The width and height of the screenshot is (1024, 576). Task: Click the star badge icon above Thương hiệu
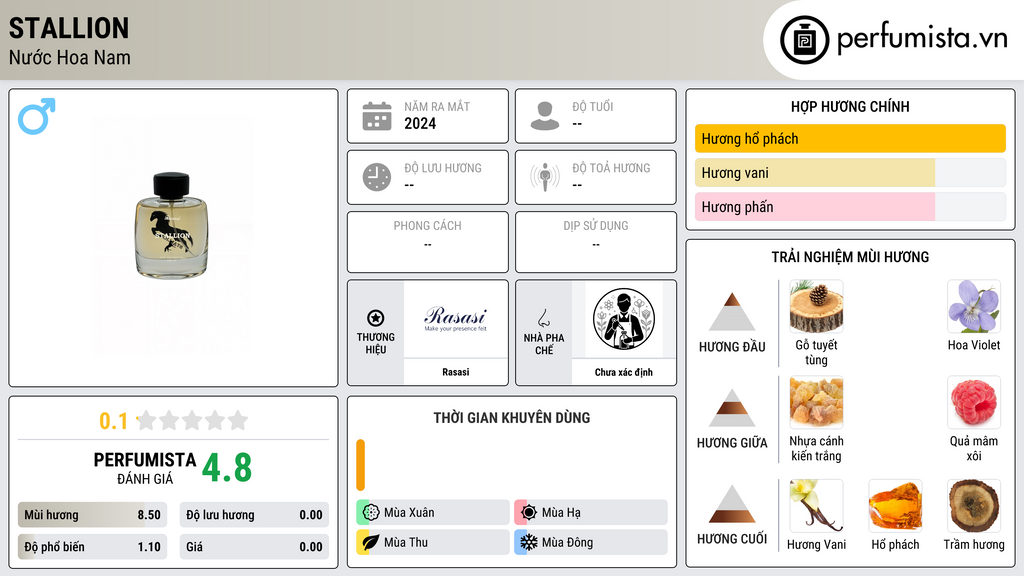click(376, 318)
